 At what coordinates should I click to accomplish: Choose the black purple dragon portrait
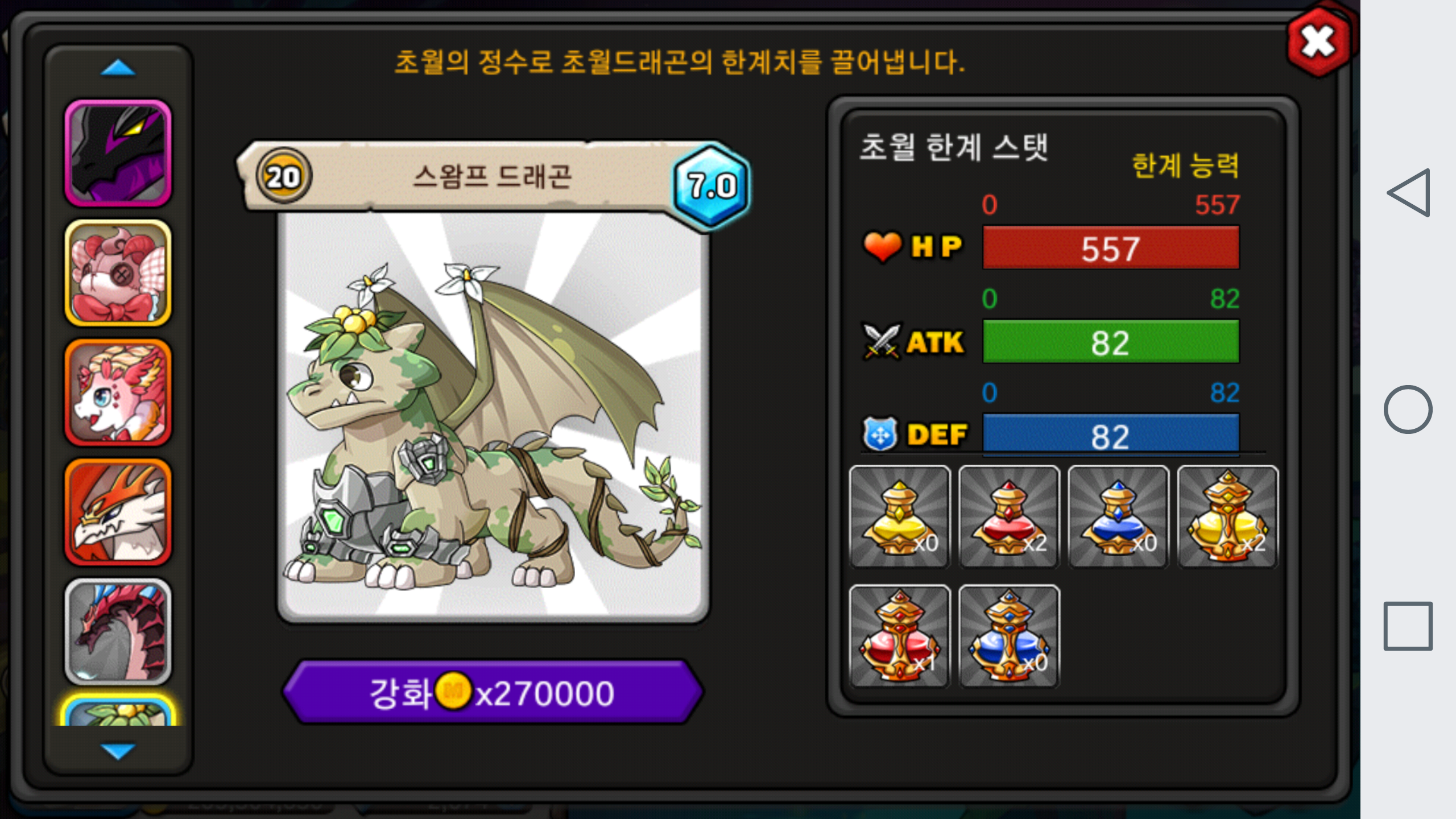coord(118,153)
